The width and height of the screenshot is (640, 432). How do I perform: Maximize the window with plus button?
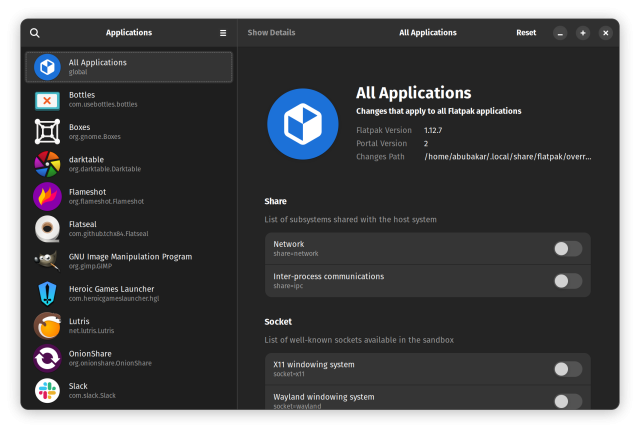click(x=583, y=33)
